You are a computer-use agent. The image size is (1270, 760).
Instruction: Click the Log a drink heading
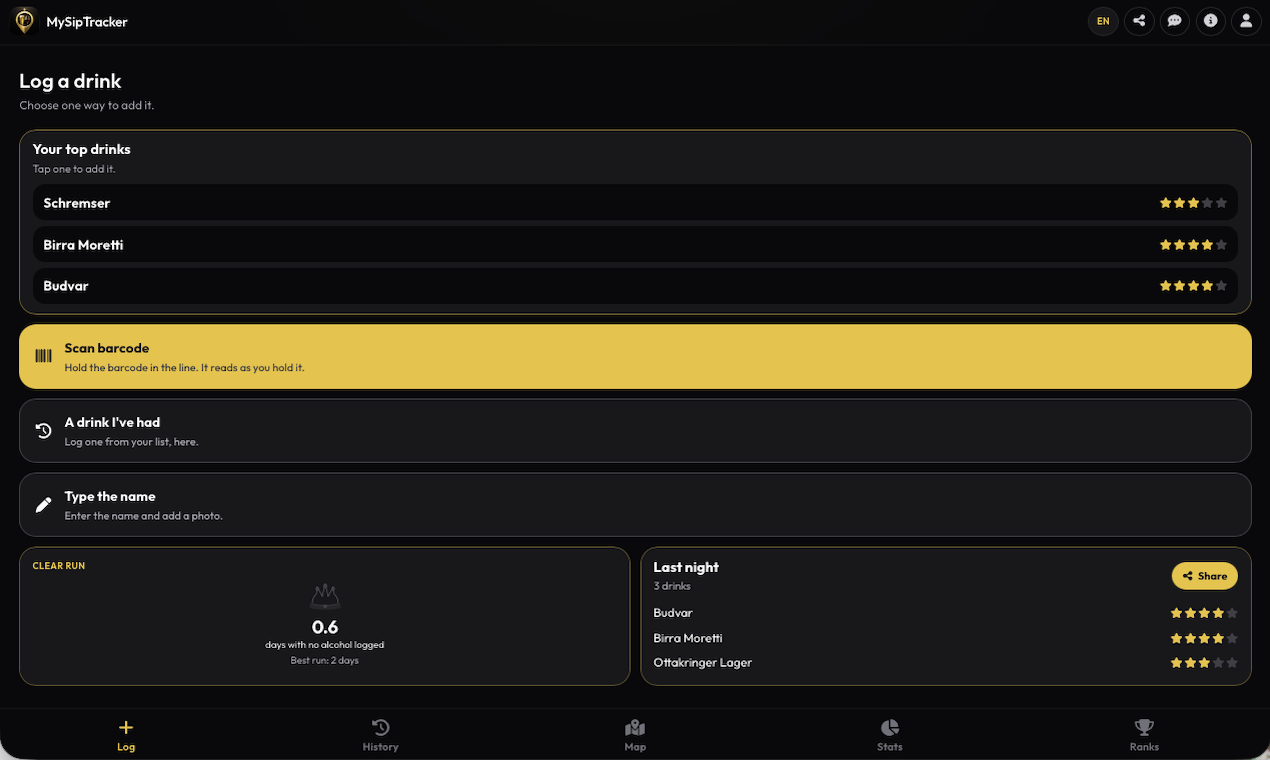tap(70, 81)
